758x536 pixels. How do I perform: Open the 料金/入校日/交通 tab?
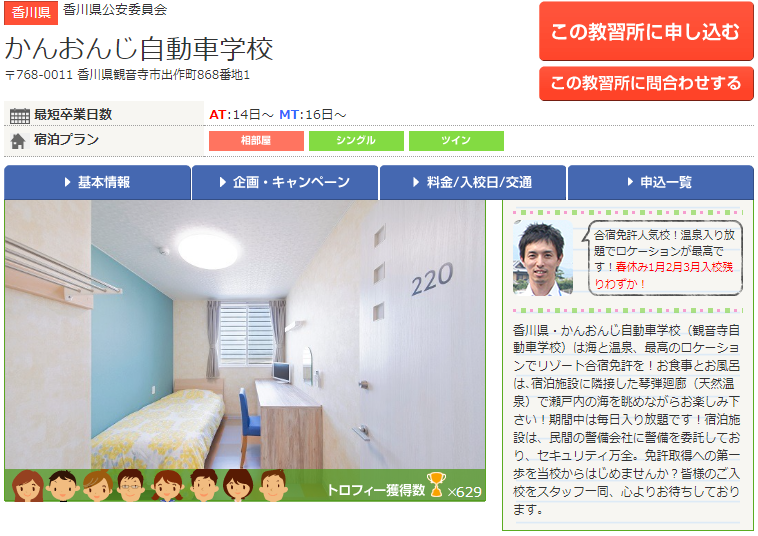pyautogui.click(x=473, y=182)
